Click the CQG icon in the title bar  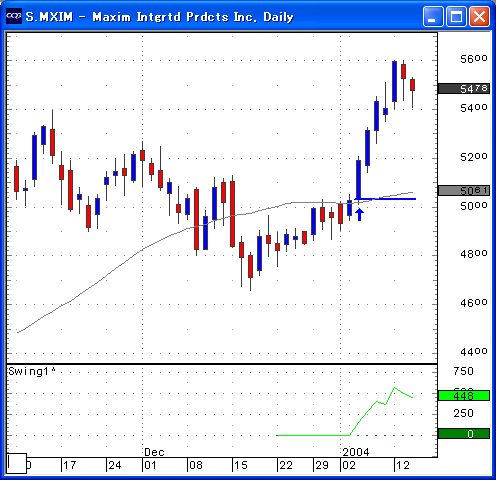click(14, 16)
